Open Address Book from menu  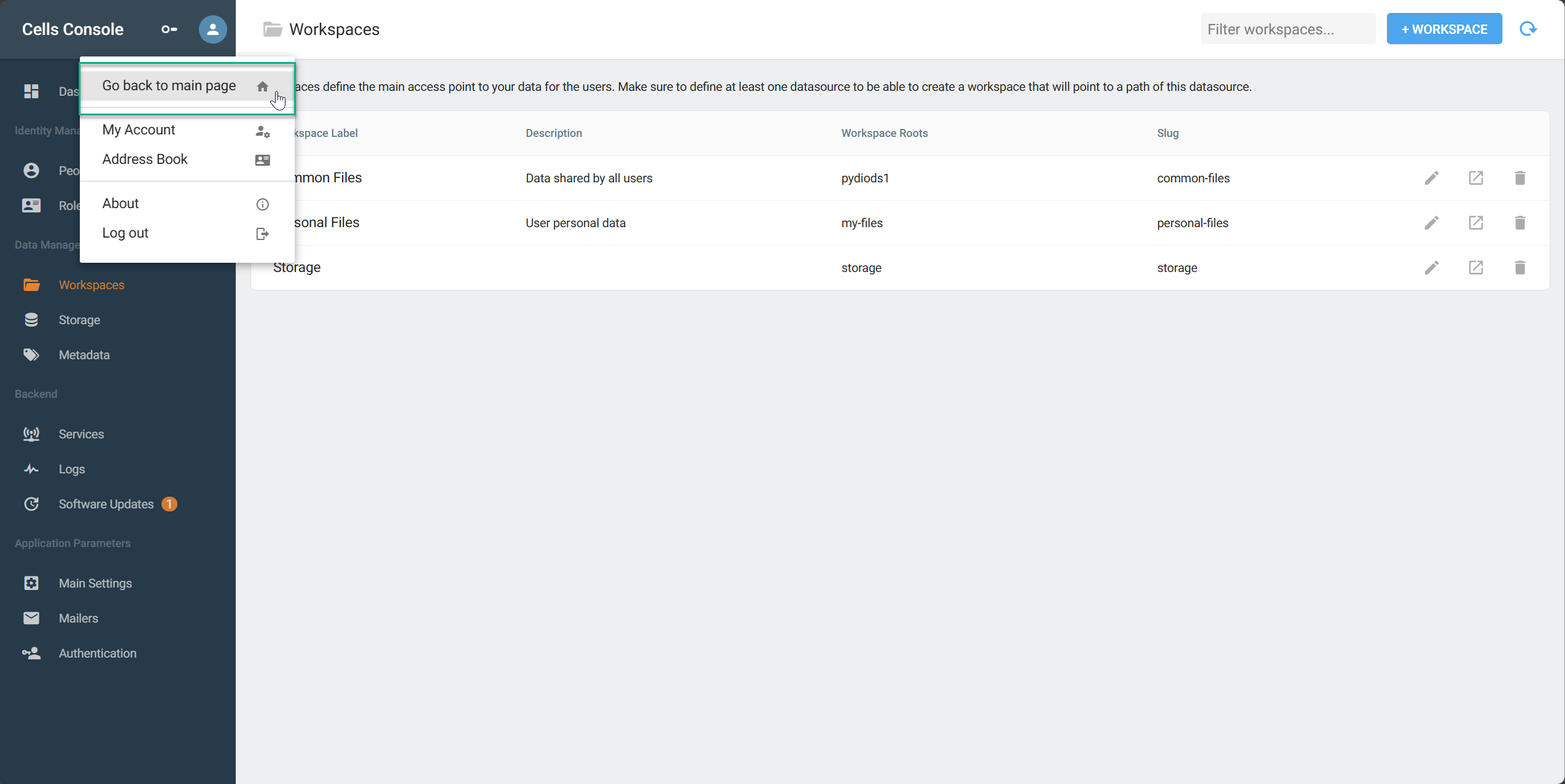point(187,160)
